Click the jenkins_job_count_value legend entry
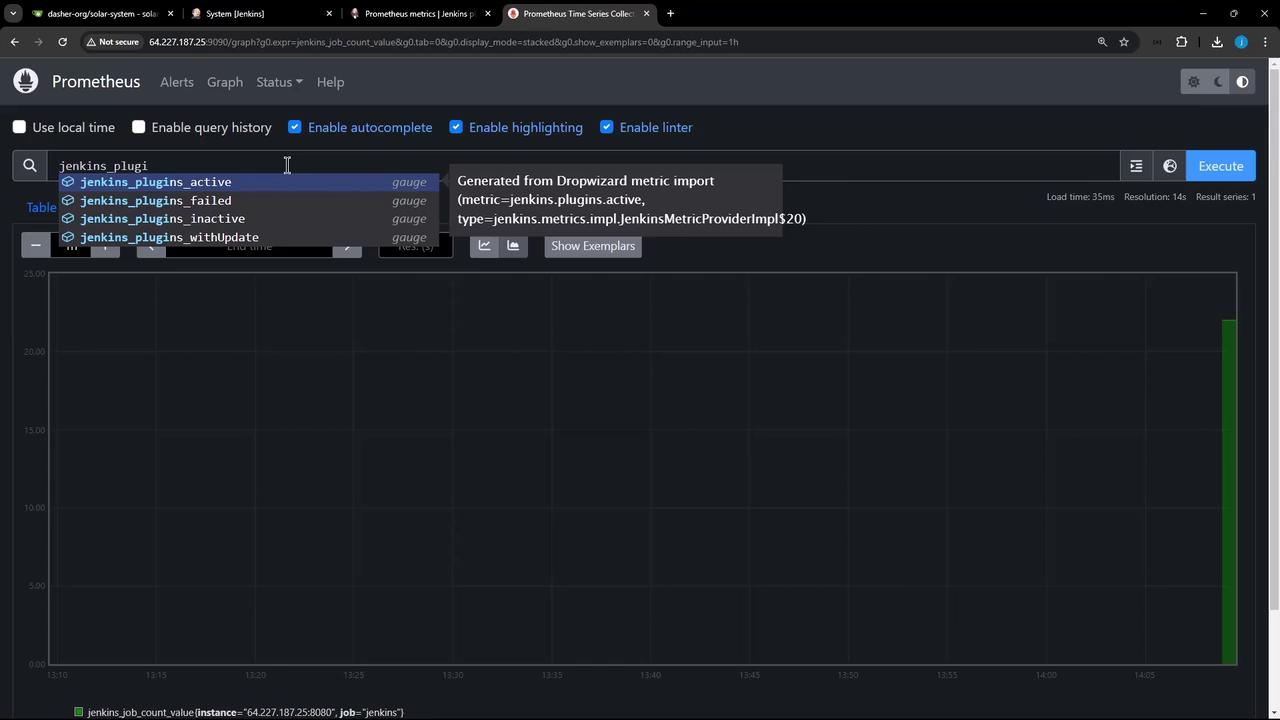Viewport: 1280px width, 720px height. click(245, 712)
